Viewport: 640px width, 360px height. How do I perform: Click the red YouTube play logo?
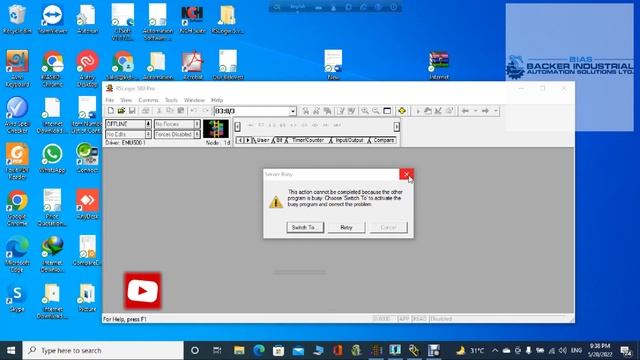(x=142, y=291)
